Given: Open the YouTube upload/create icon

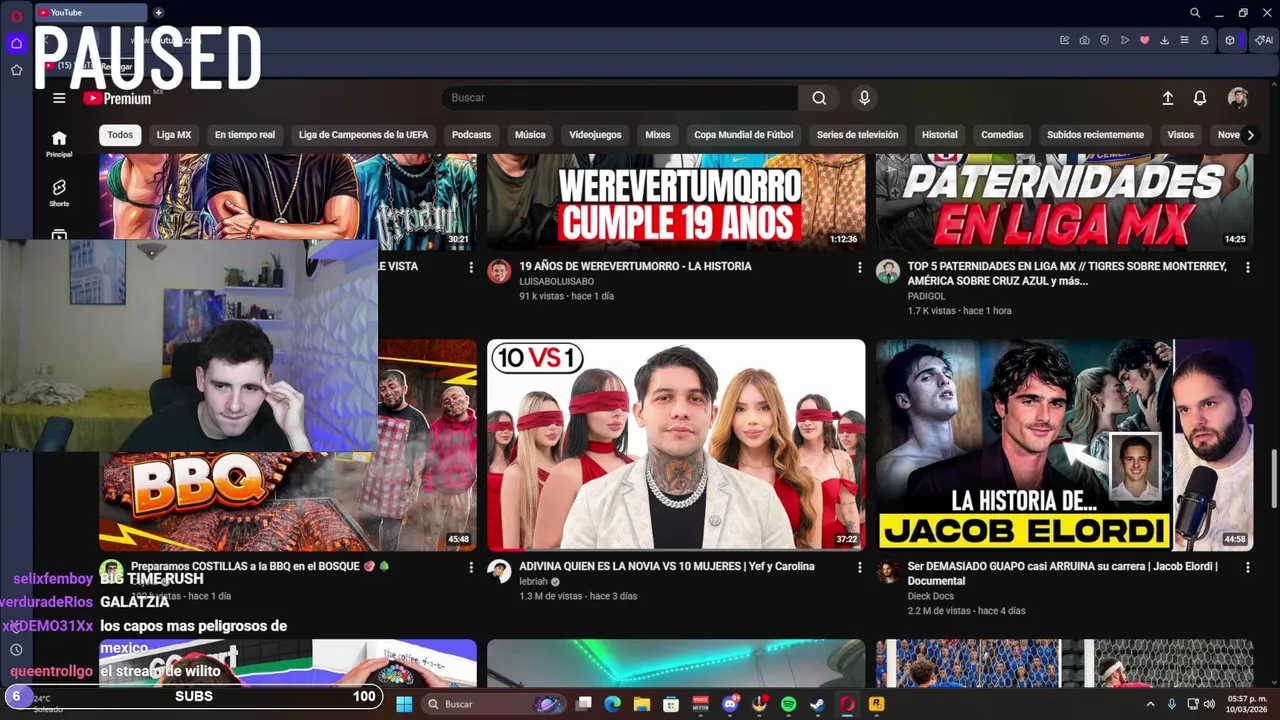Looking at the screenshot, I should click(x=1167, y=98).
